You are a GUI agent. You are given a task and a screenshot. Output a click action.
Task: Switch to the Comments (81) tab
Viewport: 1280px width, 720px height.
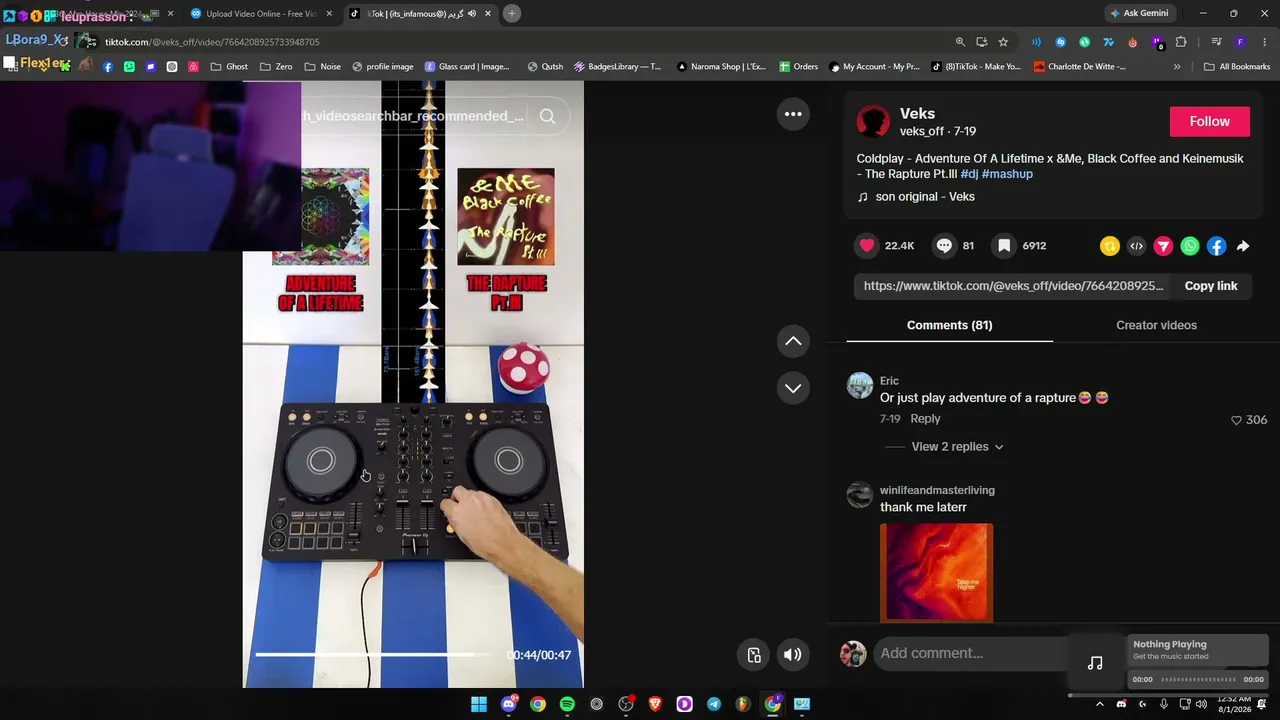(949, 325)
